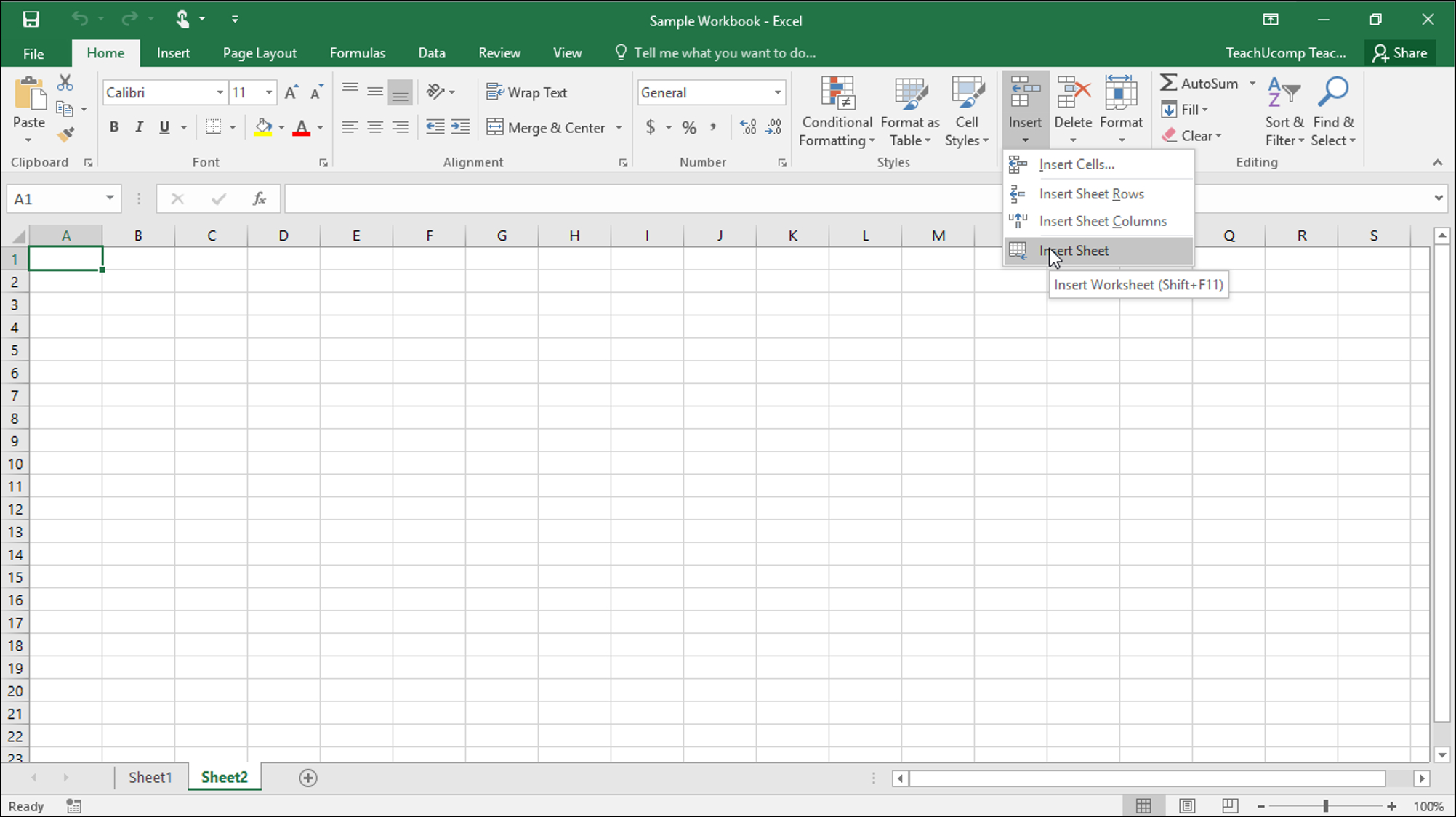The height and width of the screenshot is (817, 1456).
Task: Open the Font name dropdown
Action: tap(220, 92)
